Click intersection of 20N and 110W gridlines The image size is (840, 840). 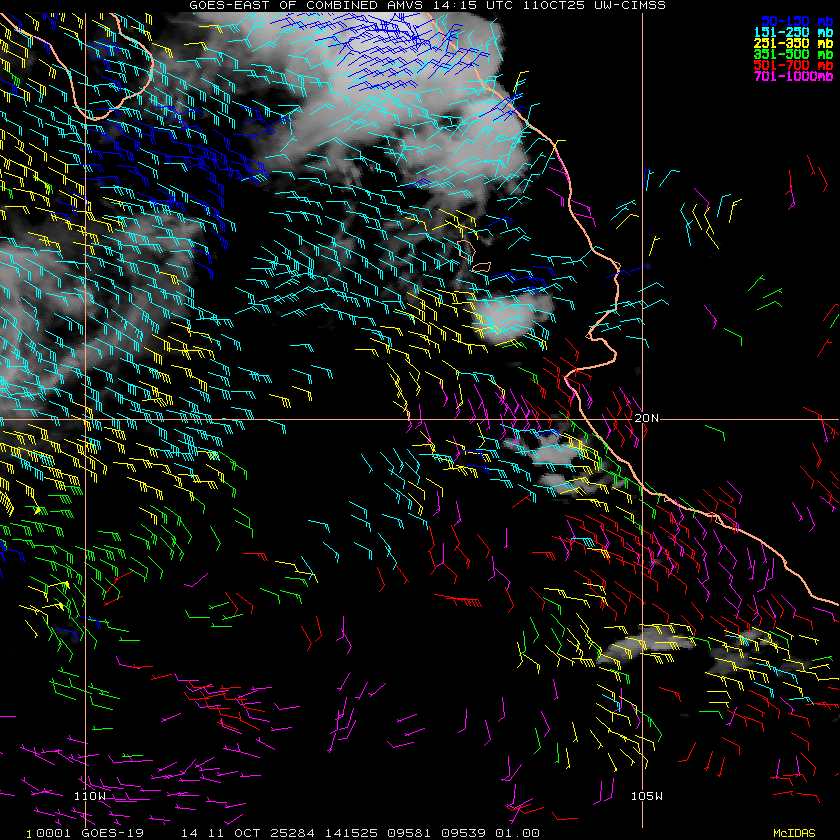(86, 418)
